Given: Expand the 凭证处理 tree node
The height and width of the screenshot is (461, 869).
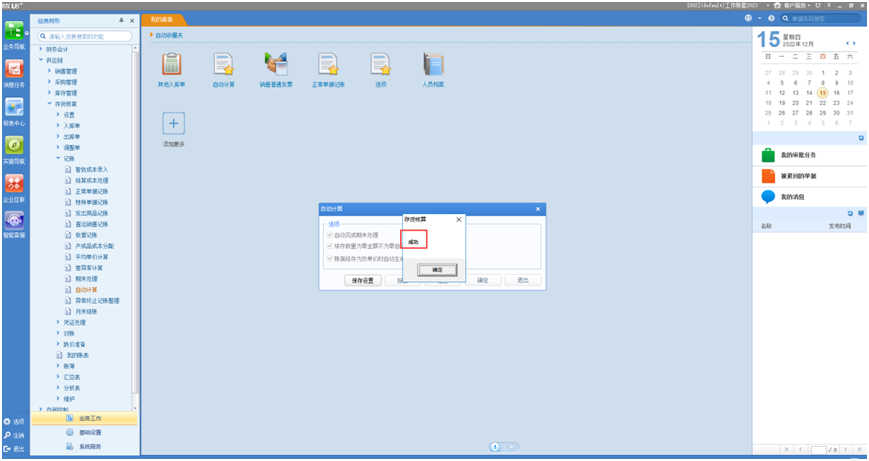Looking at the screenshot, I should click(59, 322).
